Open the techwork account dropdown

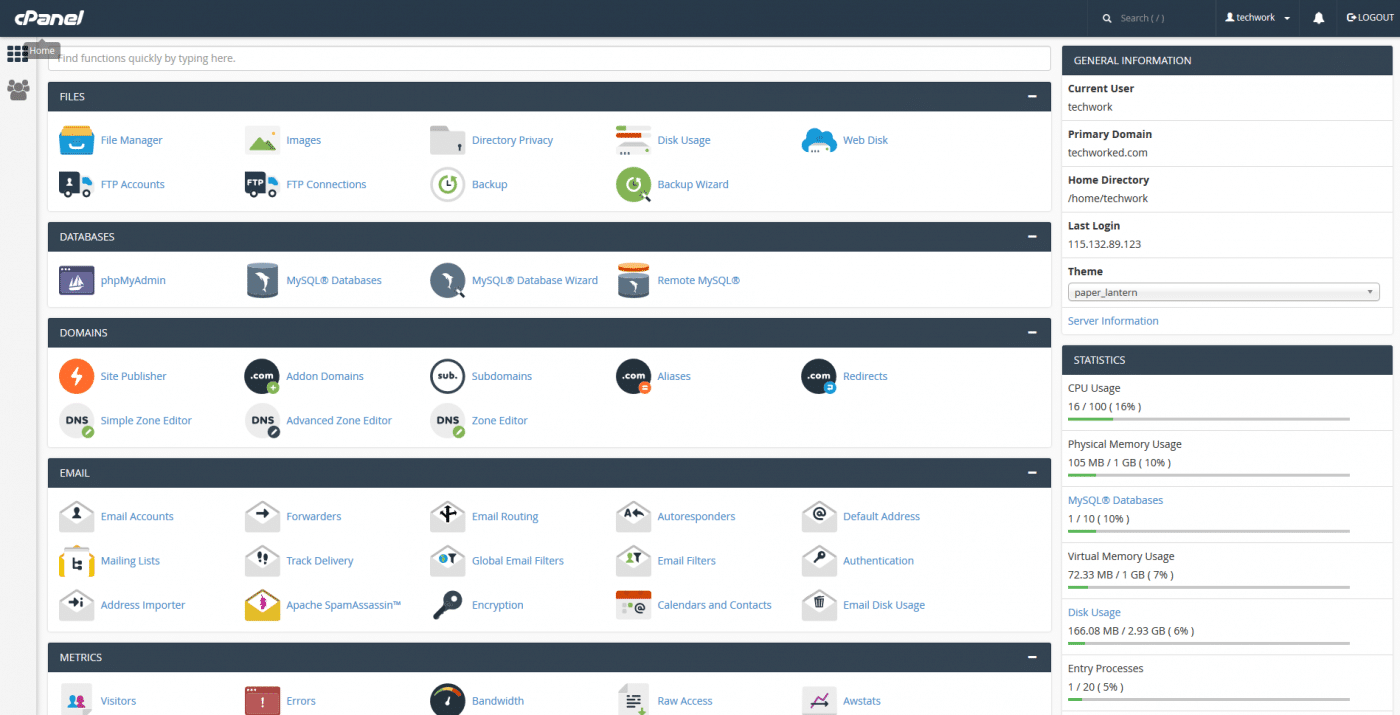click(1256, 17)
